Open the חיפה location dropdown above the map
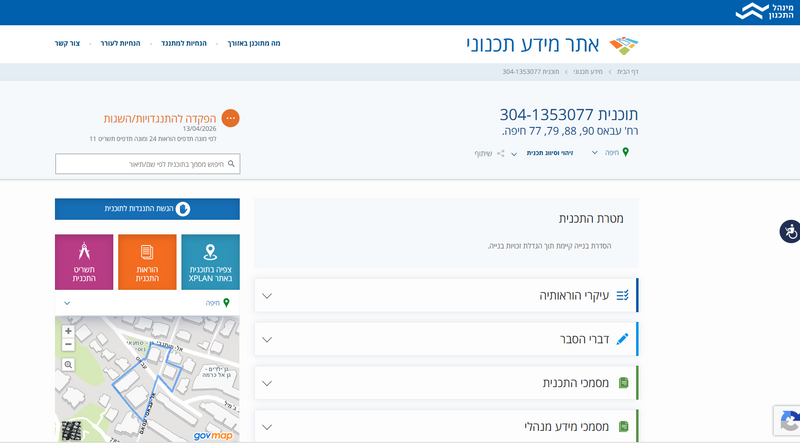 pyautogui.click(x=147, y=303)
